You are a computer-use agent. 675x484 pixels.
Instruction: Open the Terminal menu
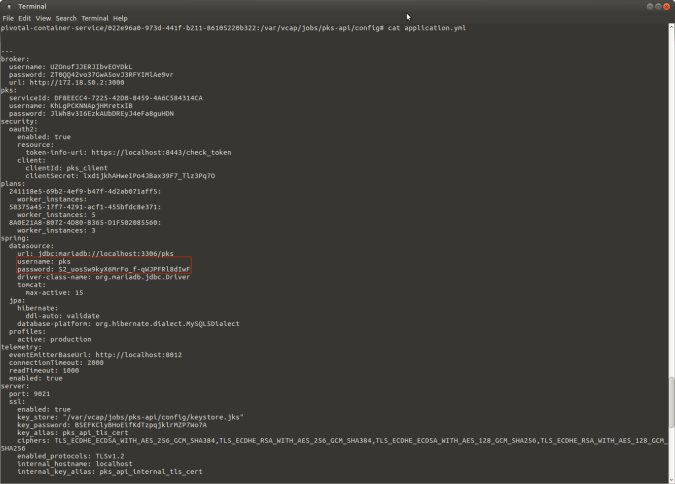95,18
